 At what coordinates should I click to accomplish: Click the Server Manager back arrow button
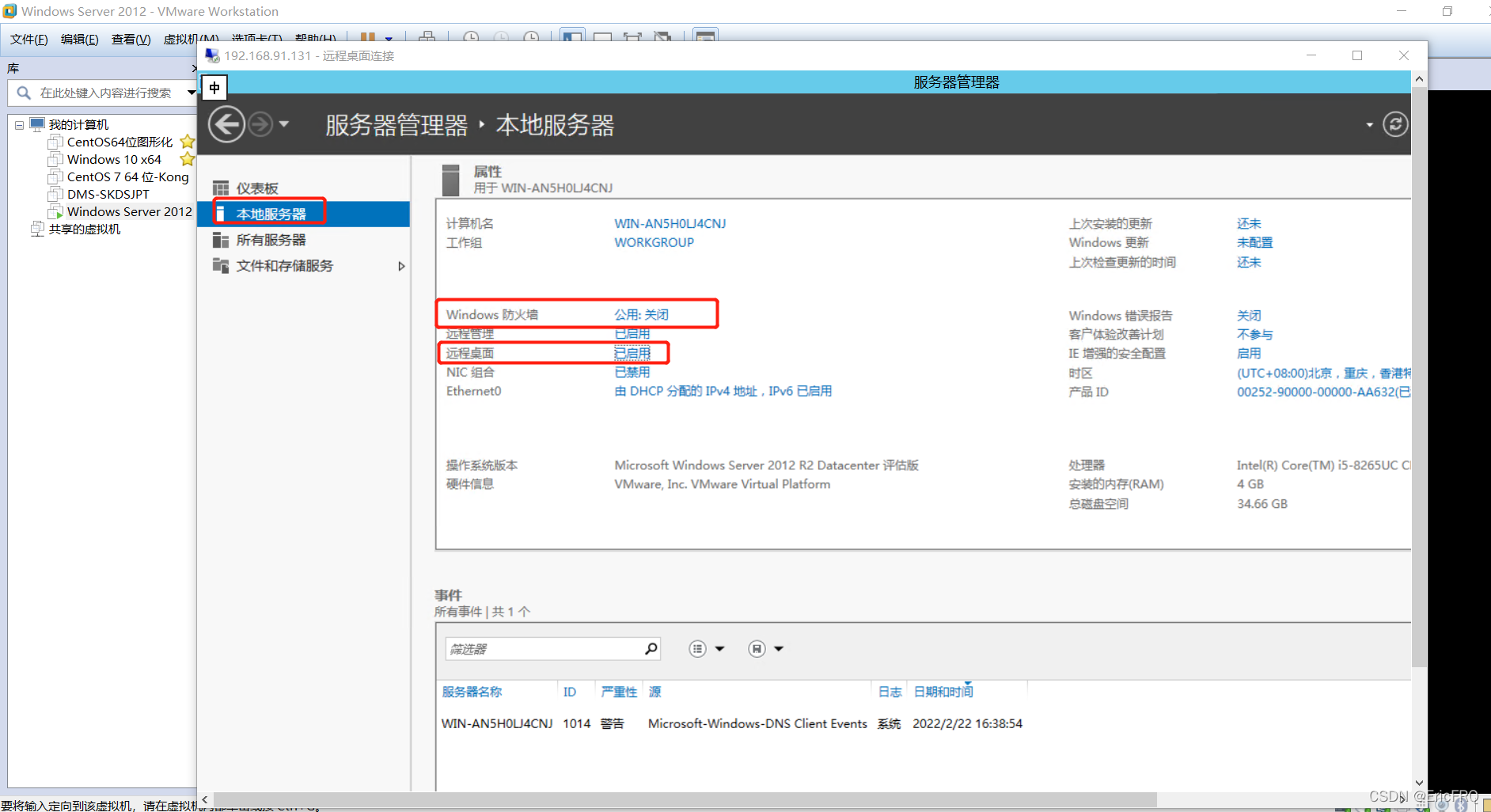[226, 124]
